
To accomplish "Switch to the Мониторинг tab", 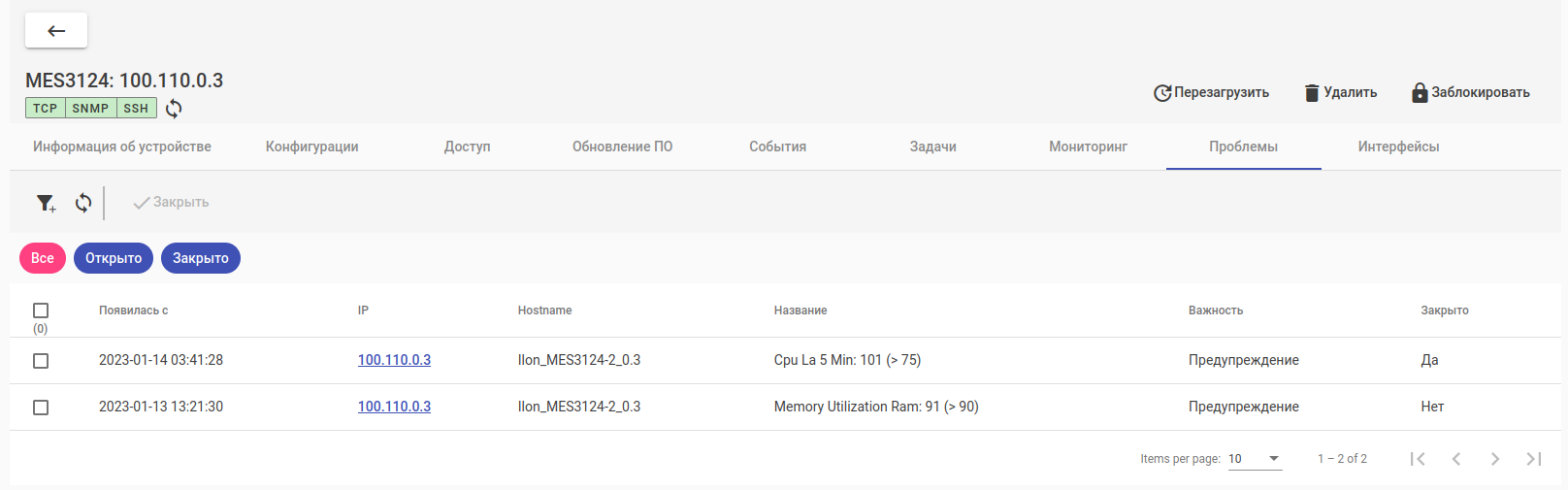I will click(1088, 147).
